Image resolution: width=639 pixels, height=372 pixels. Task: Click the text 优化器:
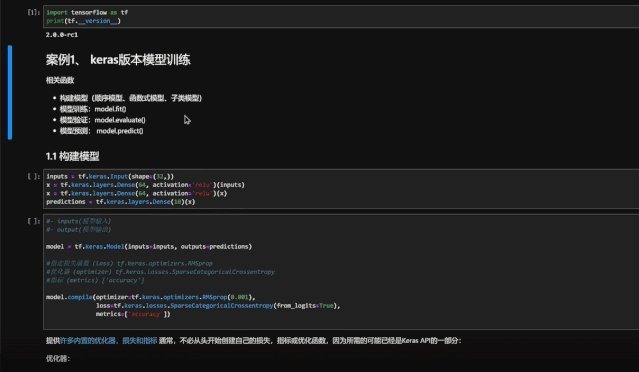58,359
